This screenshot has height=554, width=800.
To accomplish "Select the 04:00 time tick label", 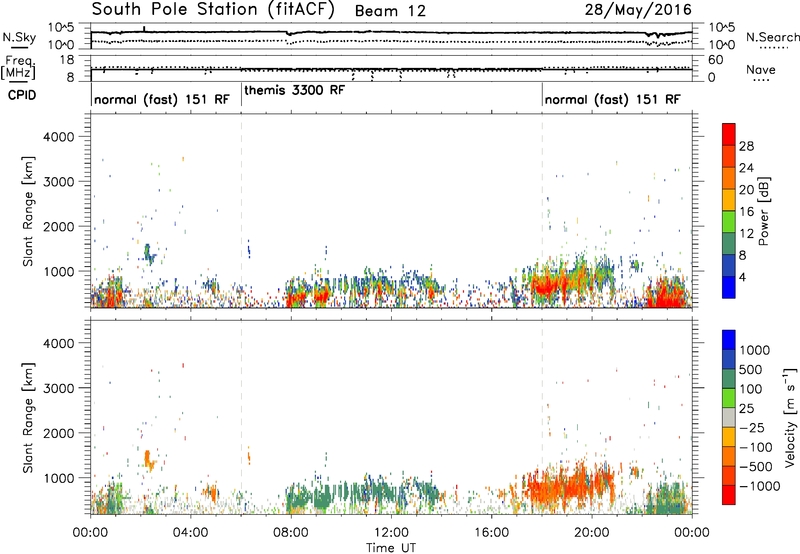I will pyautogui.click(x=190, y=533).
